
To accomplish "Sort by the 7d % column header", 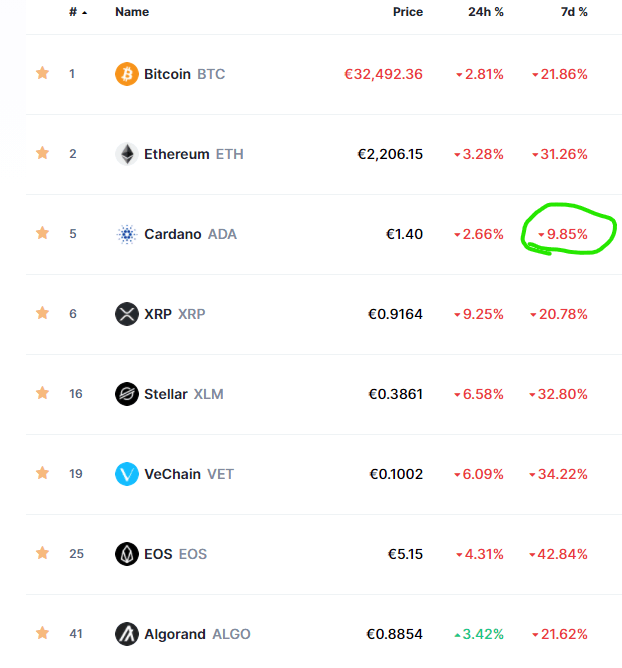I will click(x=573, y=12).
